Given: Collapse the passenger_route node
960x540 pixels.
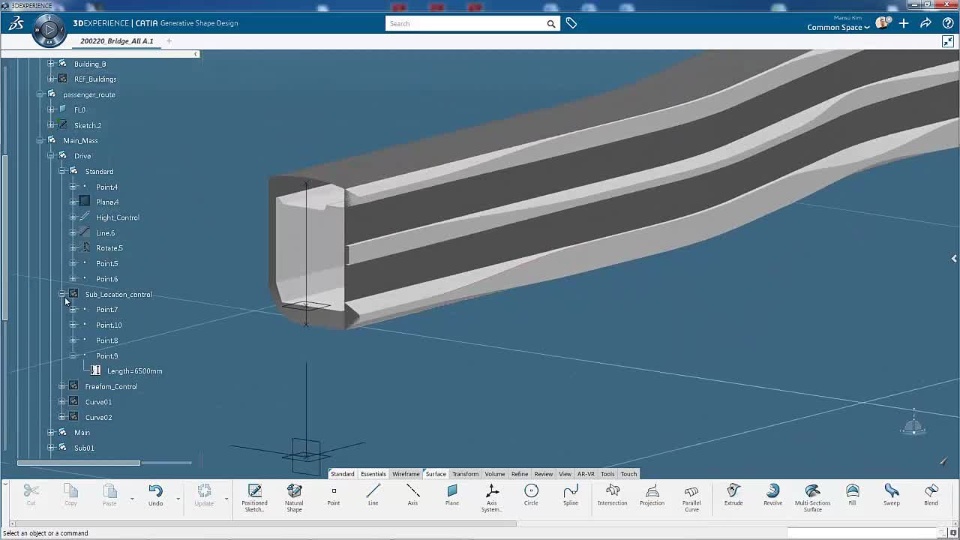Looking at the screenshot, I should (40, 94).
